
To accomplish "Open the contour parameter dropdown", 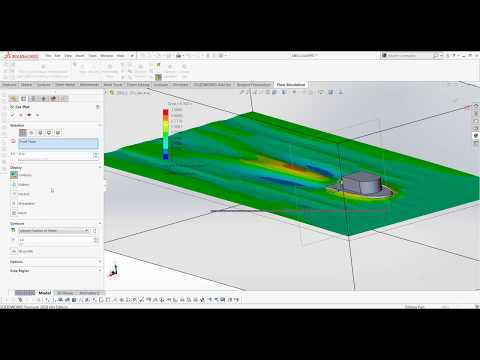I will [86, 231].
